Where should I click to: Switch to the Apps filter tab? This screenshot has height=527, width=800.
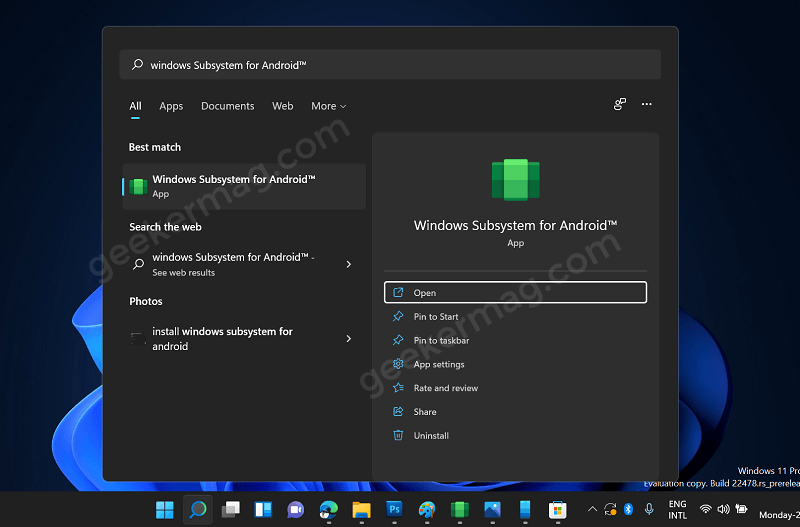(x=171, y=106)
